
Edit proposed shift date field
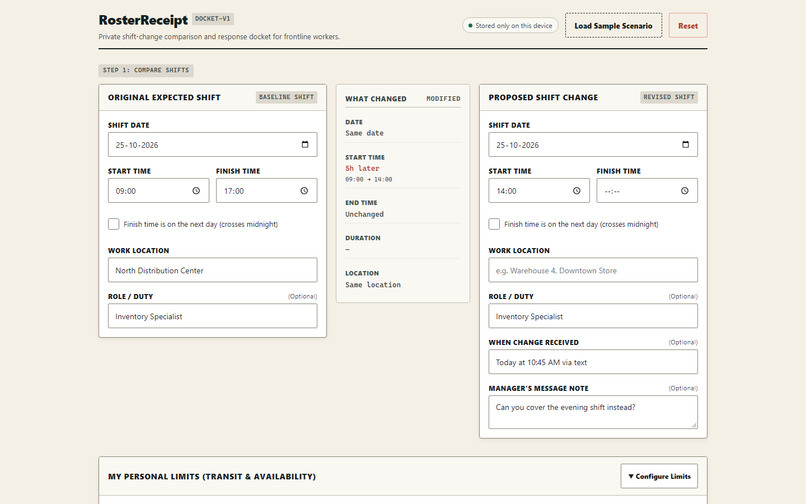pos(593,145)
